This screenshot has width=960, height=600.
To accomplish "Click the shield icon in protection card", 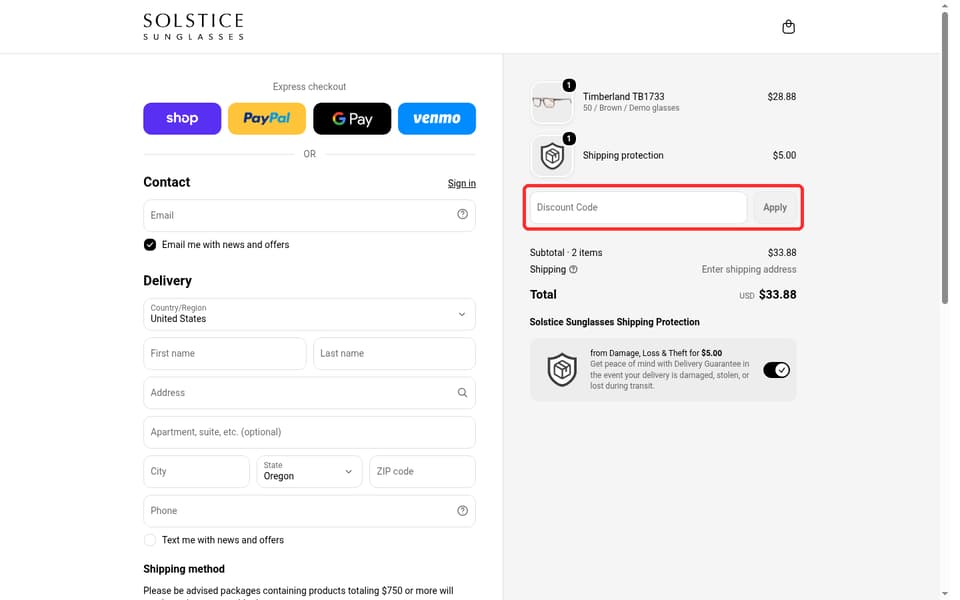I will [x=561, y=370].
